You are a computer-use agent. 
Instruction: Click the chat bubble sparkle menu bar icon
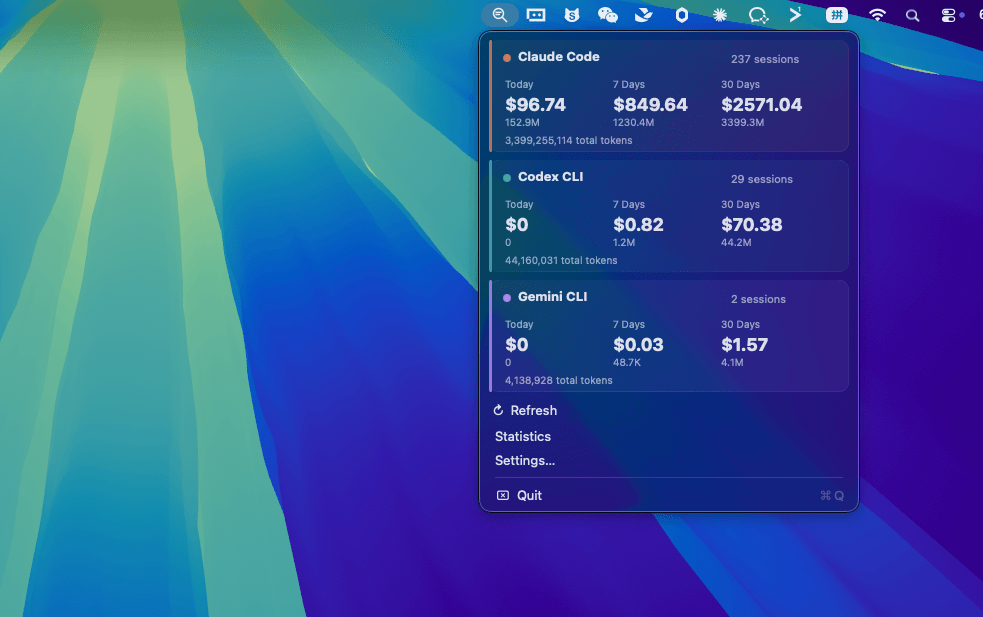(758, 15)
